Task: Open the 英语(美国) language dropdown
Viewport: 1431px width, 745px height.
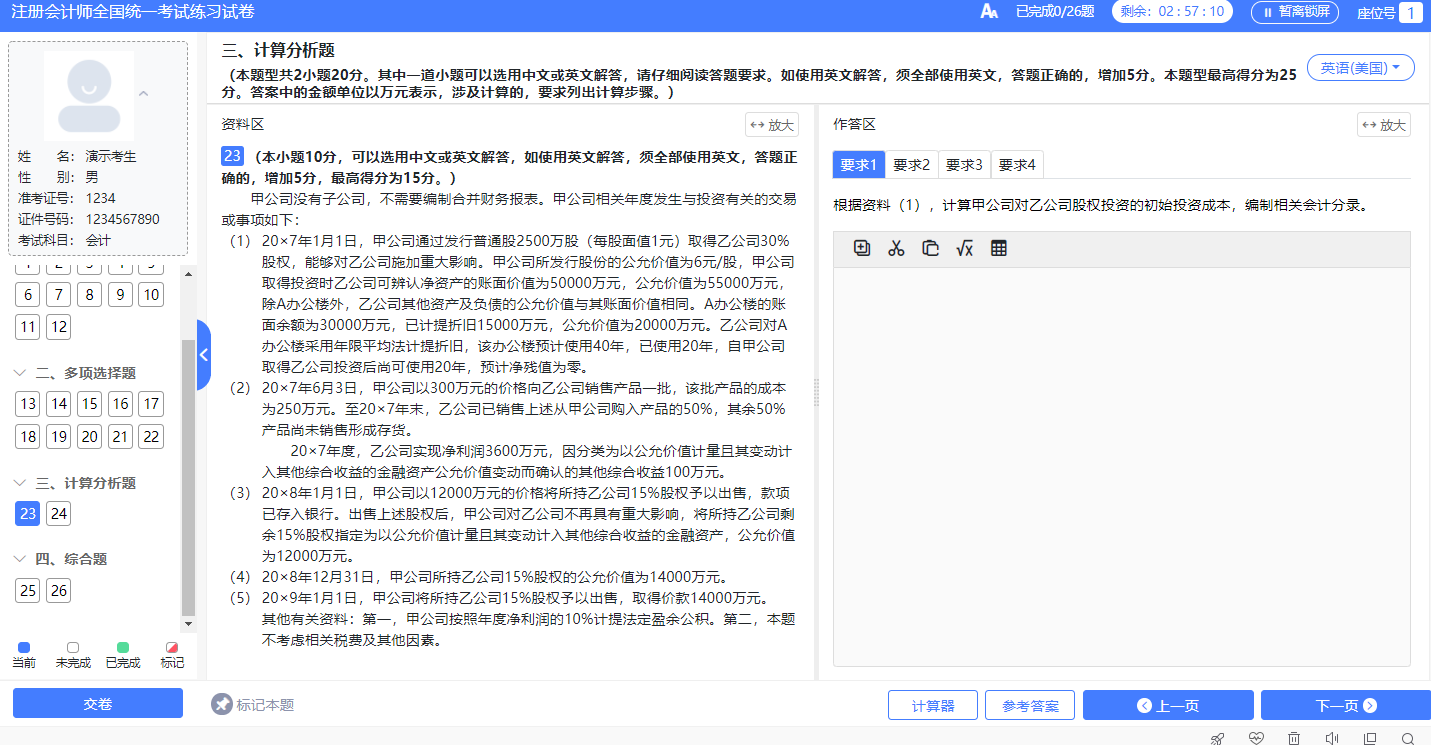Action: 1360,68
